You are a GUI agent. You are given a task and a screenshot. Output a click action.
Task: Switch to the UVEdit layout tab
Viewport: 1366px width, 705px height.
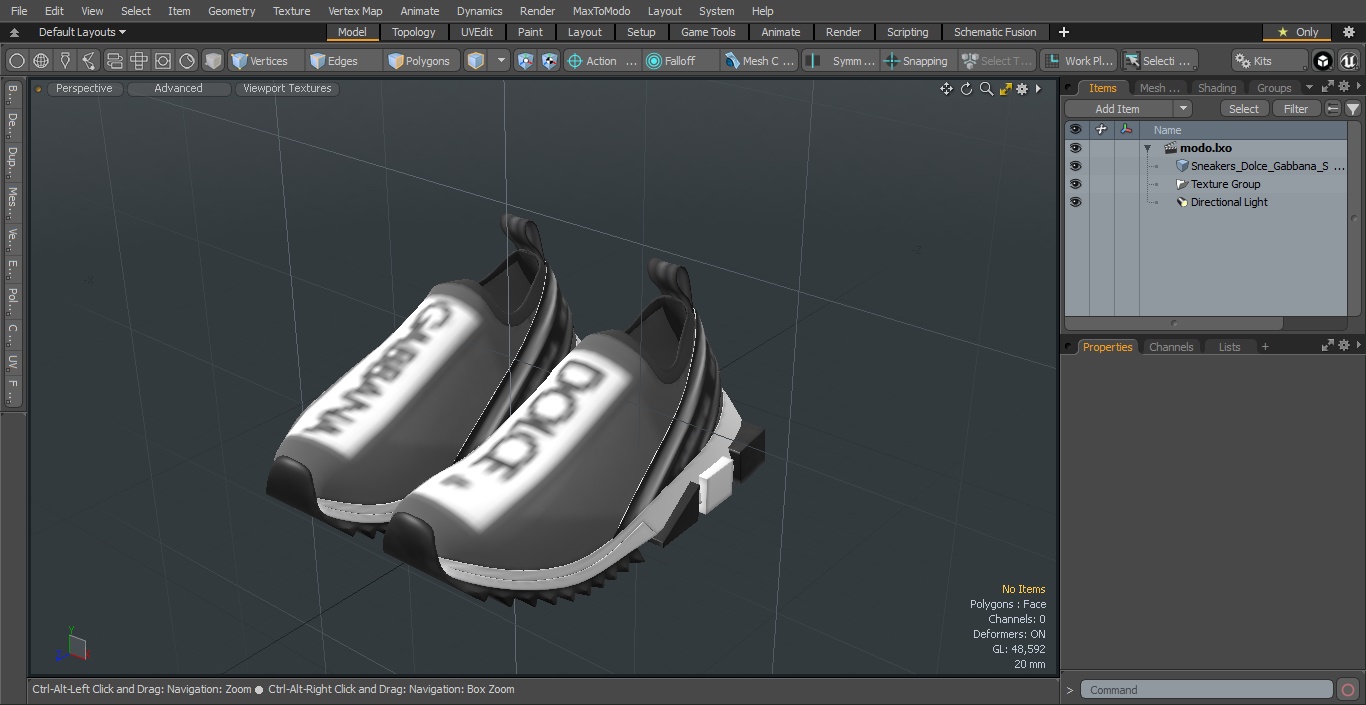click(x=477, y=32)
